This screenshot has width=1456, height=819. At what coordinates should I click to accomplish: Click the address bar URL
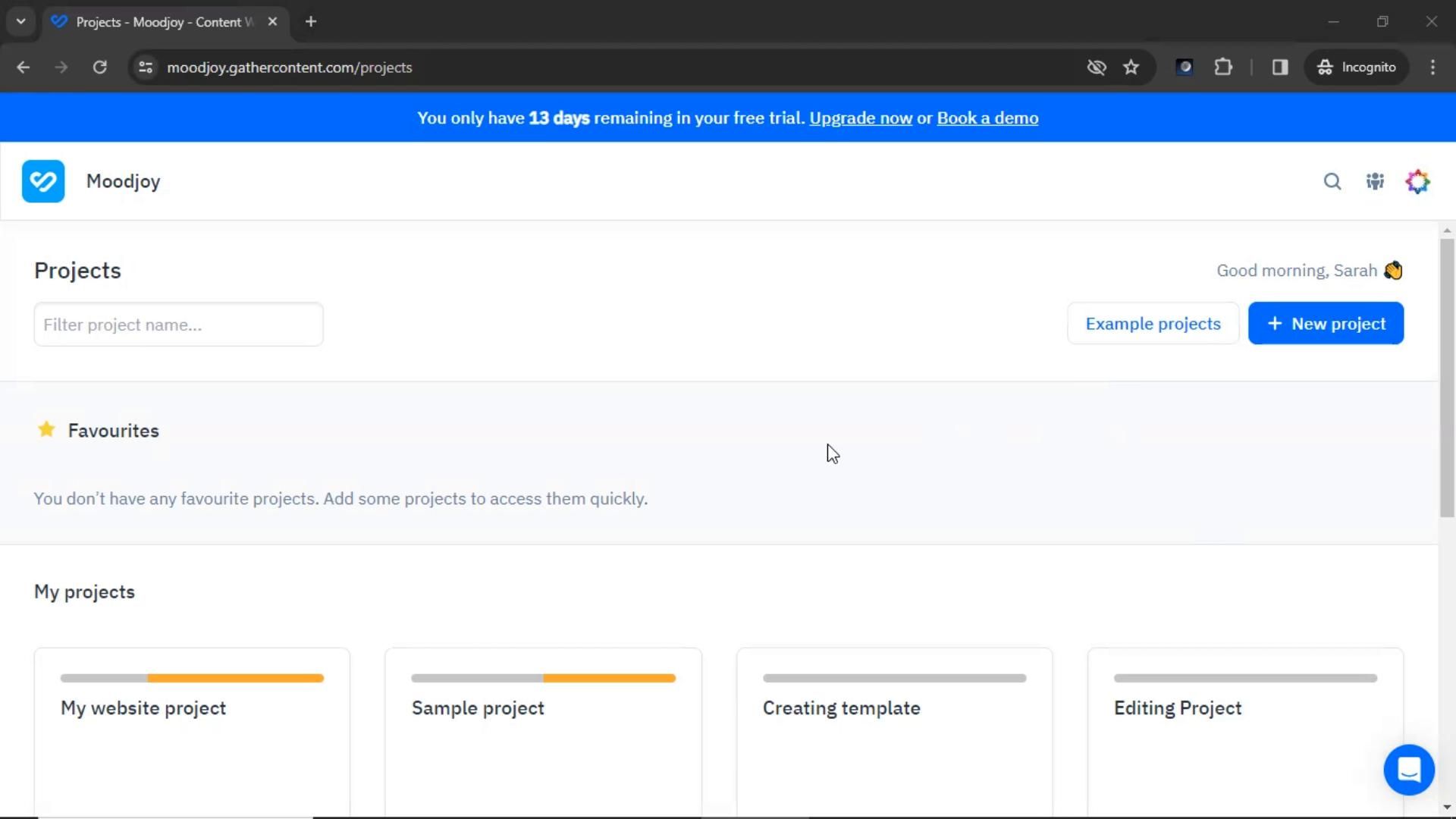290,67
